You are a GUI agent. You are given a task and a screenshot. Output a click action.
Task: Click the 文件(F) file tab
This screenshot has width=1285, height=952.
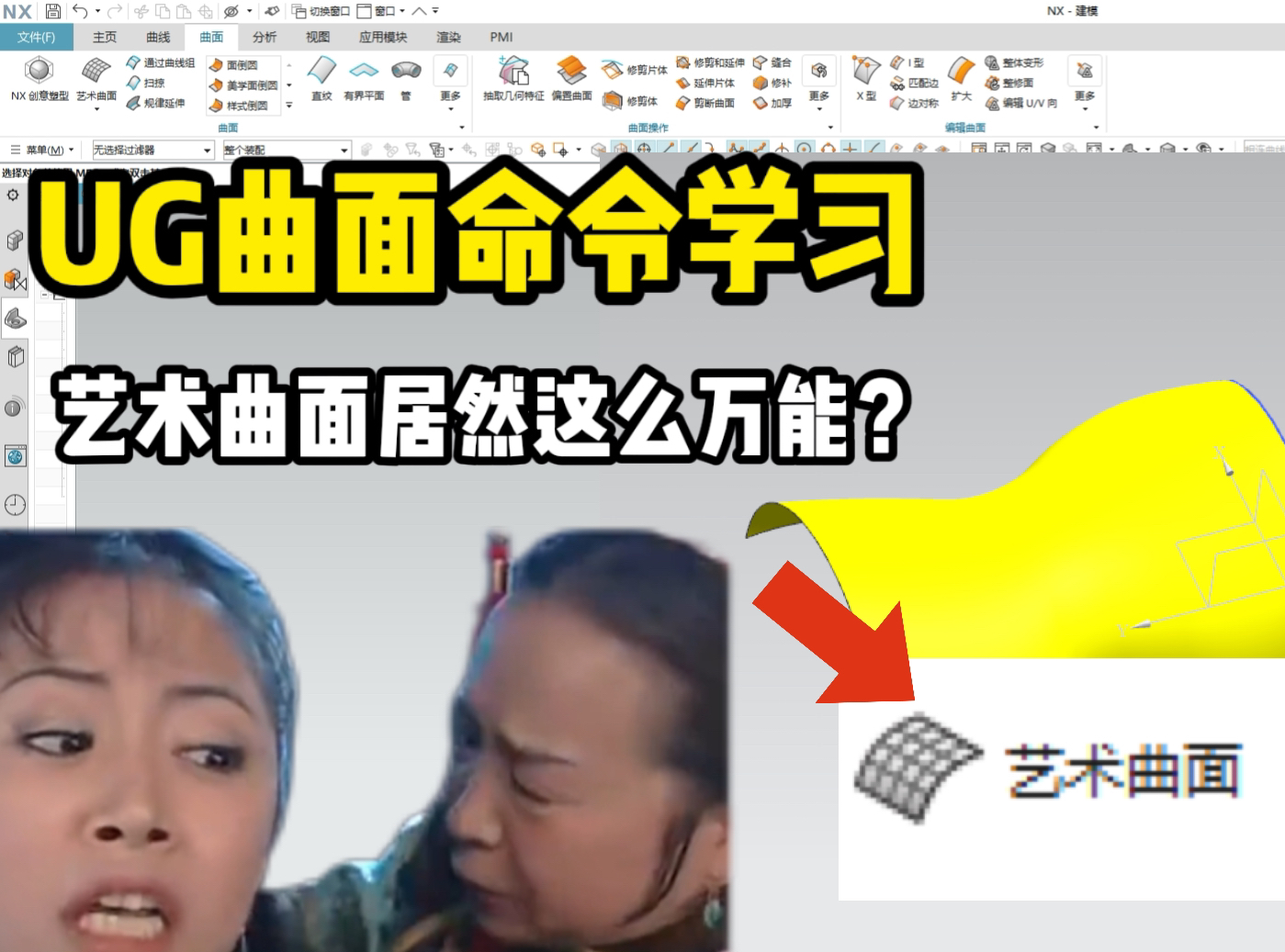(37, 38)
